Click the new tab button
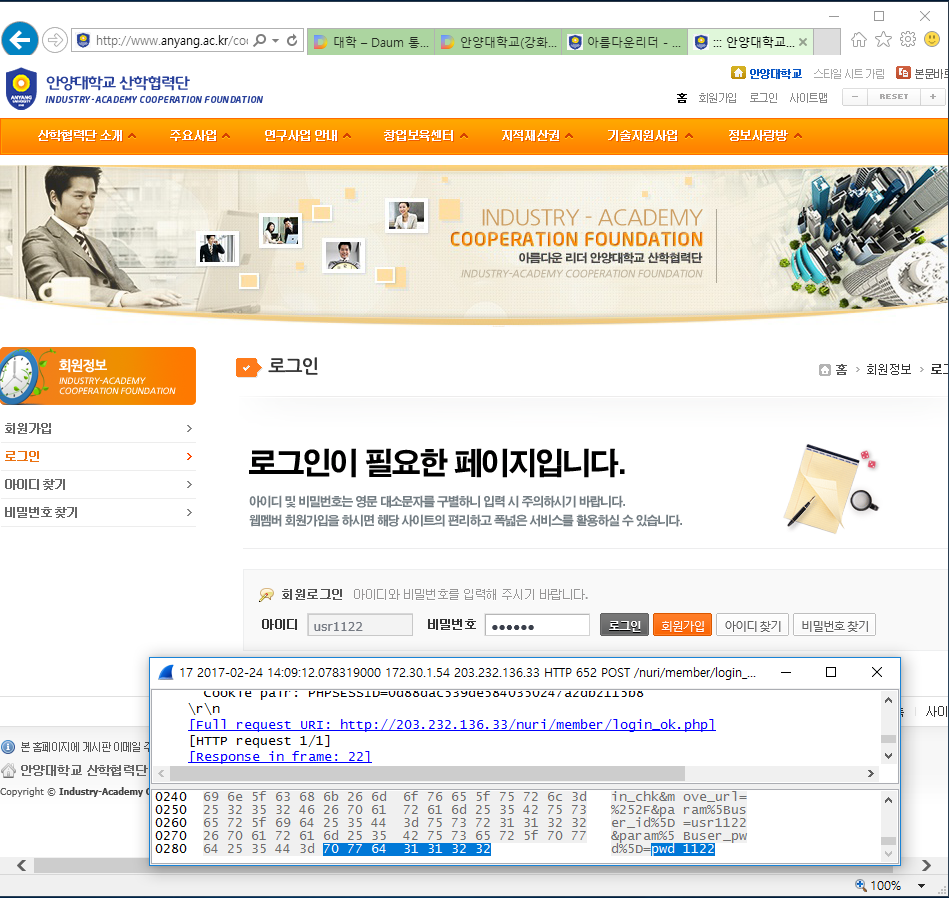Screen dimensions: 949x898 pyautogui.click(x=827, y=42)
